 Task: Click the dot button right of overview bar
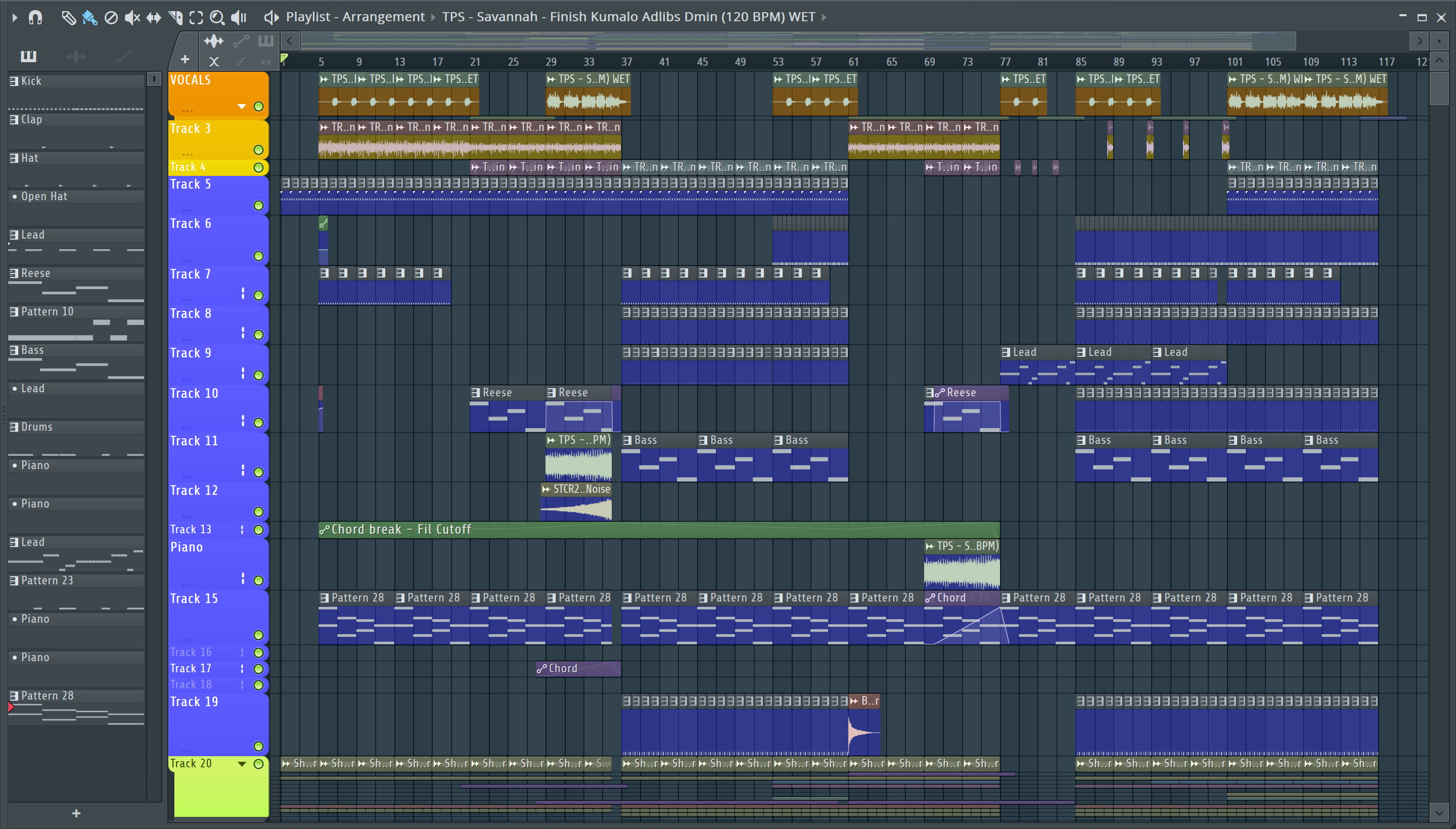(x=1439, y=41)
